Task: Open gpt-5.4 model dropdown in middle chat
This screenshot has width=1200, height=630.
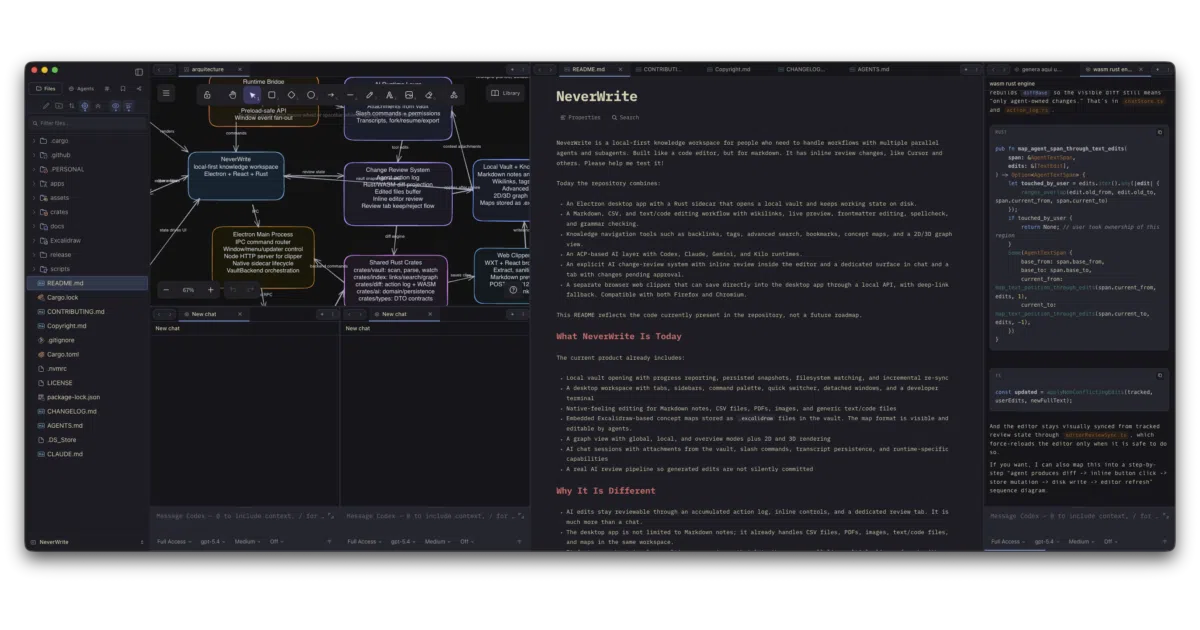Action: coord(403,542)
